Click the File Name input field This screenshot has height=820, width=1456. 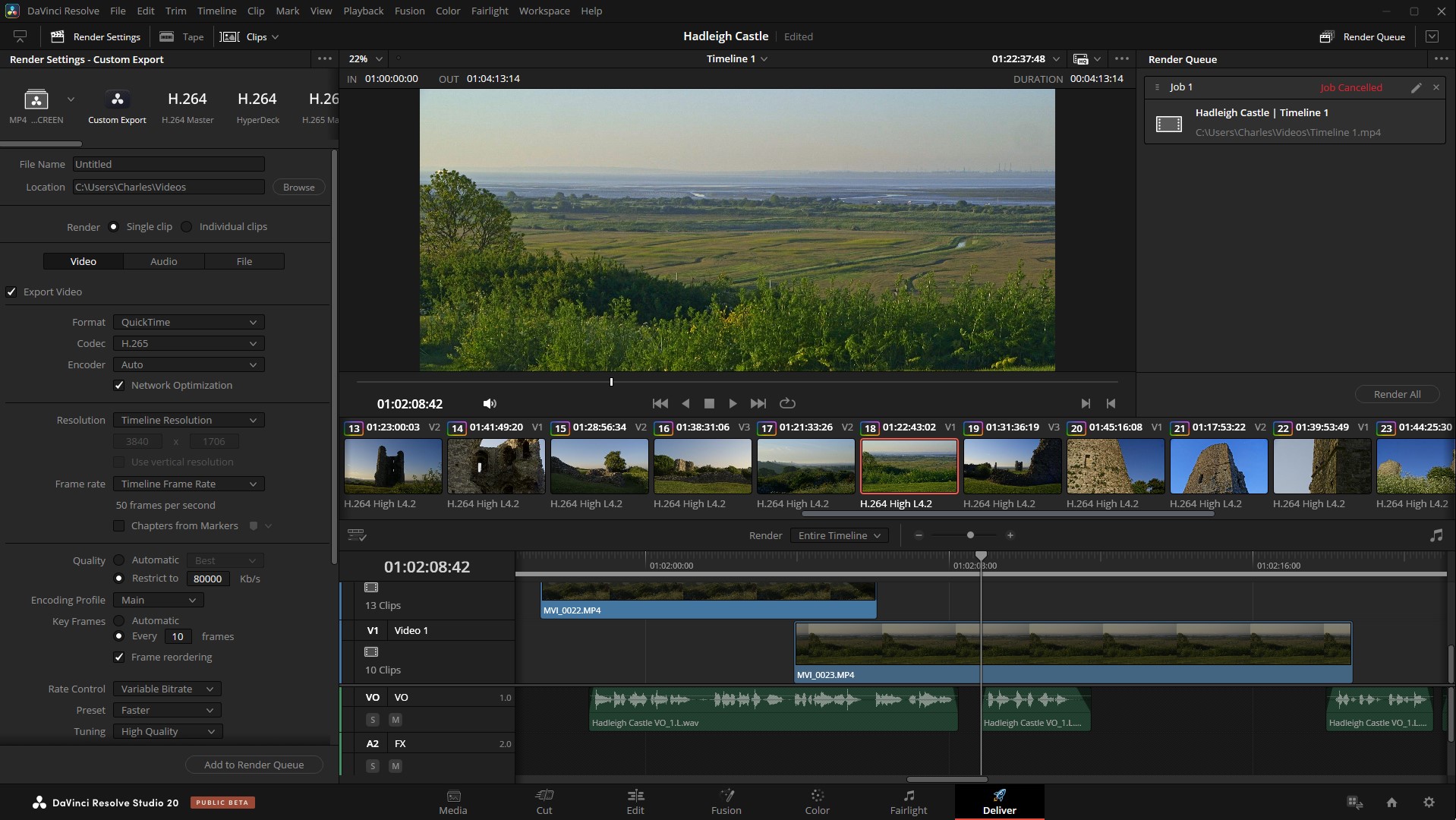[169, 164]
